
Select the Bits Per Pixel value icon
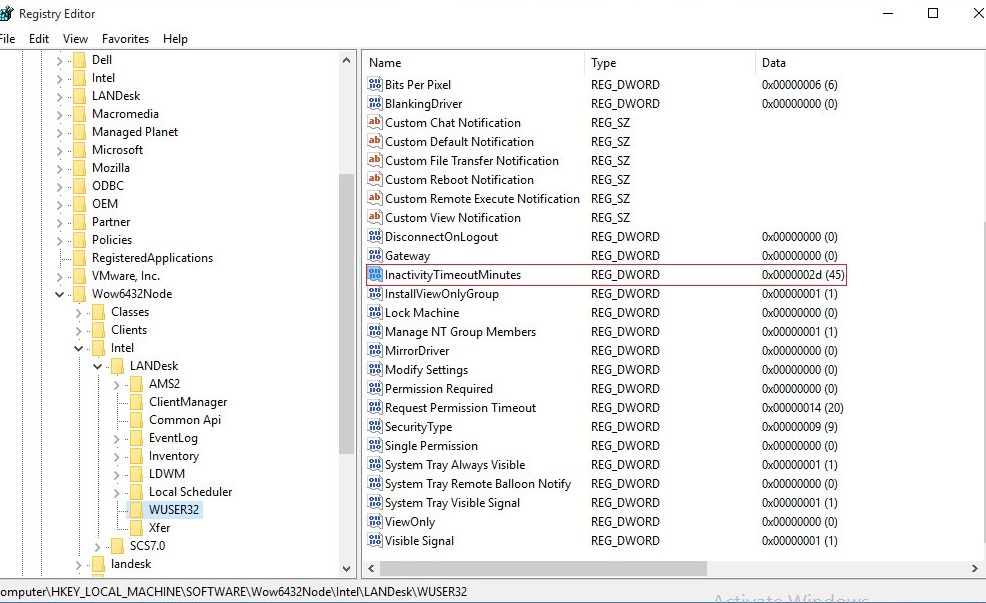click(374, 84)
